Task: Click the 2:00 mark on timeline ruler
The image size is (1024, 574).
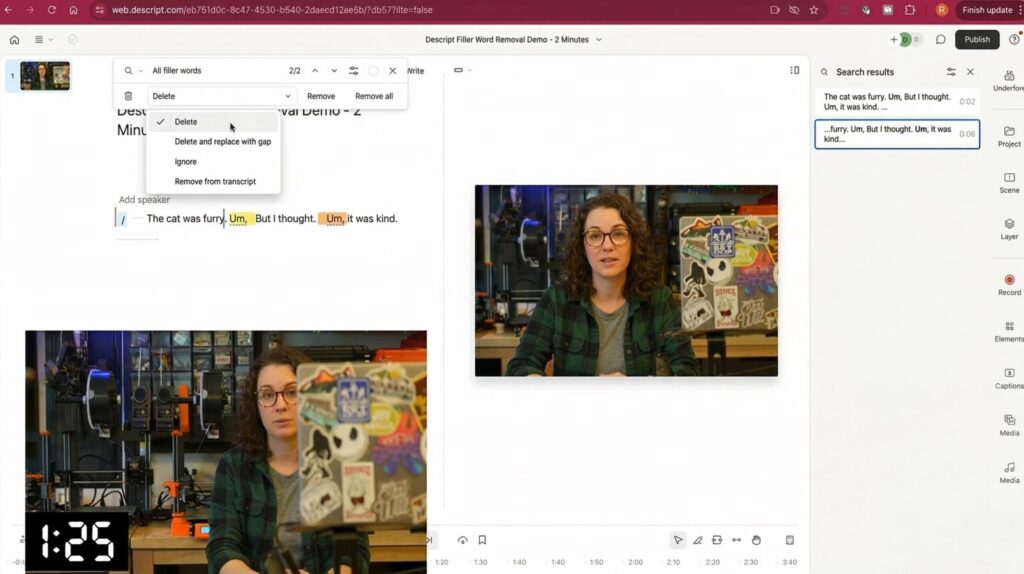Action: click(x=635, y=562)
